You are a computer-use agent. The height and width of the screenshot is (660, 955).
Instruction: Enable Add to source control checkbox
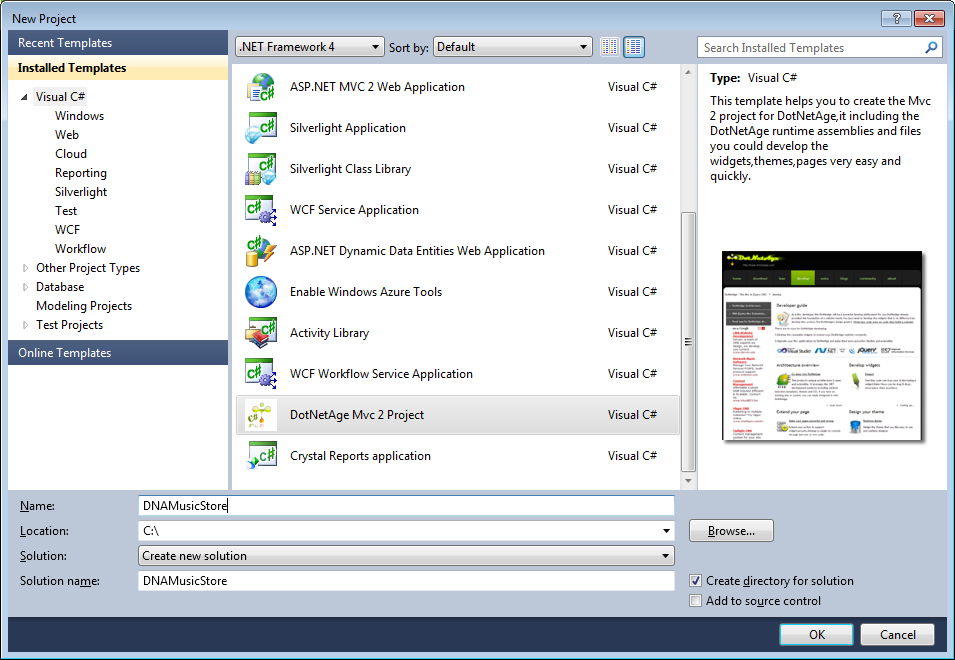click(x=696, y=601)
